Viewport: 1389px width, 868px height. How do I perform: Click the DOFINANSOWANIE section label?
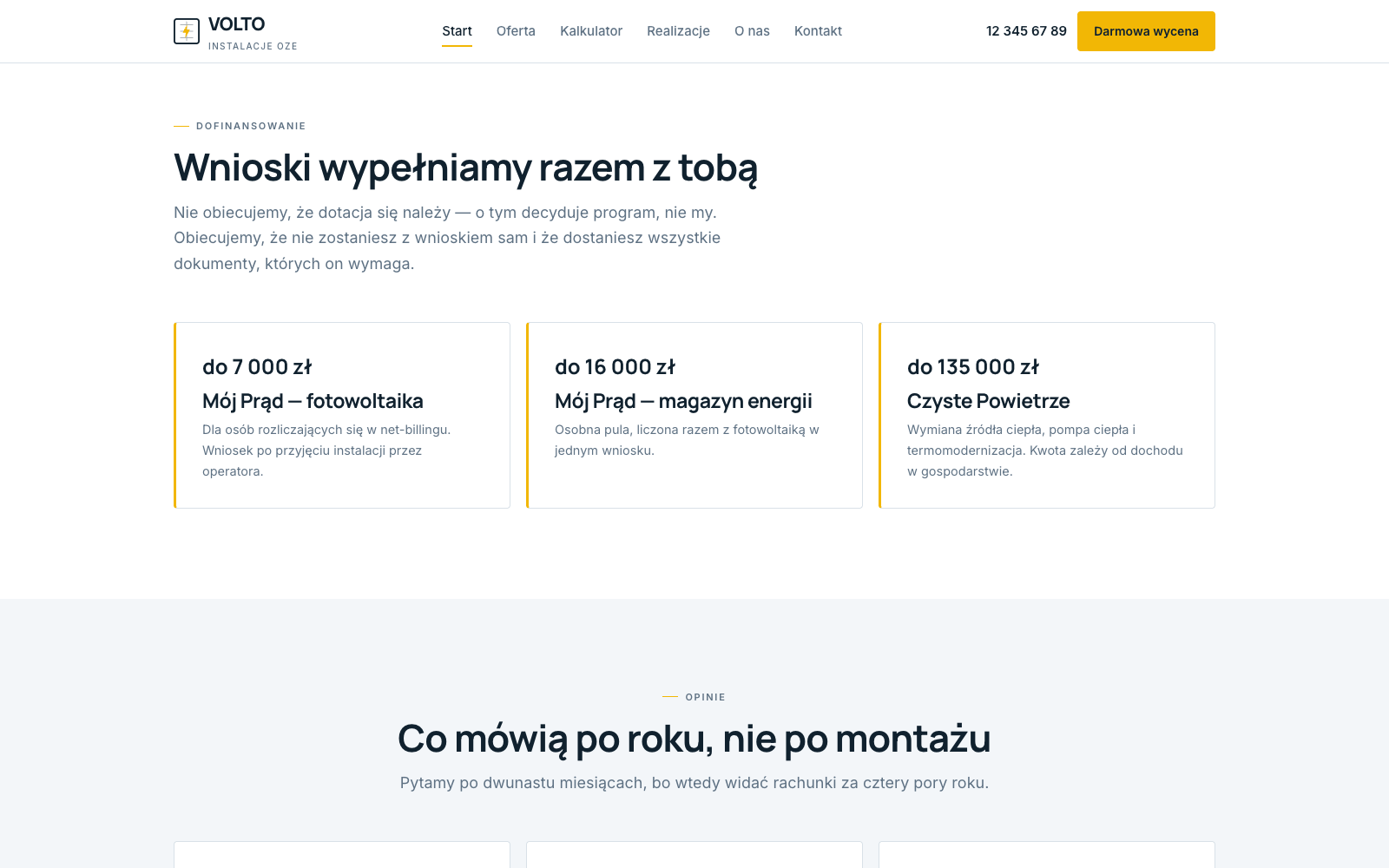[x=251, y=126]
